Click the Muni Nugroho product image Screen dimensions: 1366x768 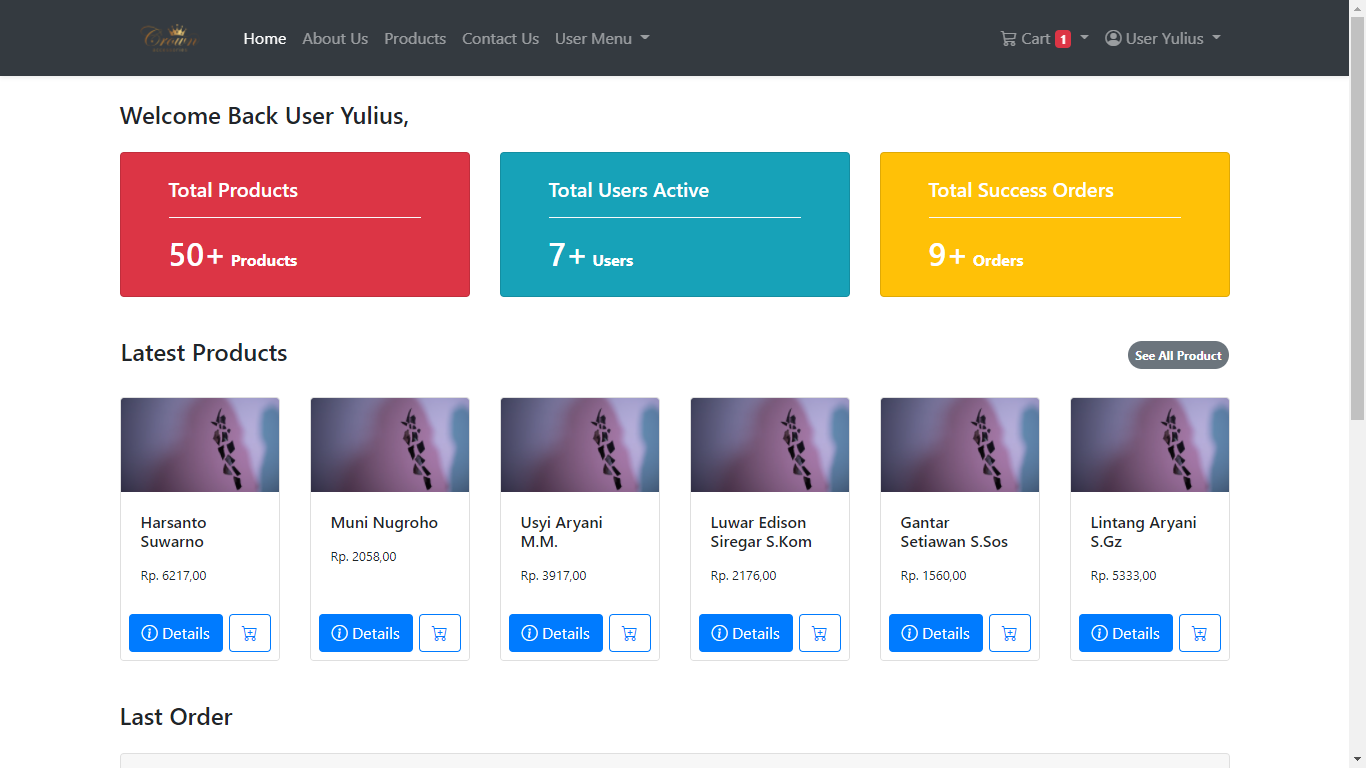[390, 445]
